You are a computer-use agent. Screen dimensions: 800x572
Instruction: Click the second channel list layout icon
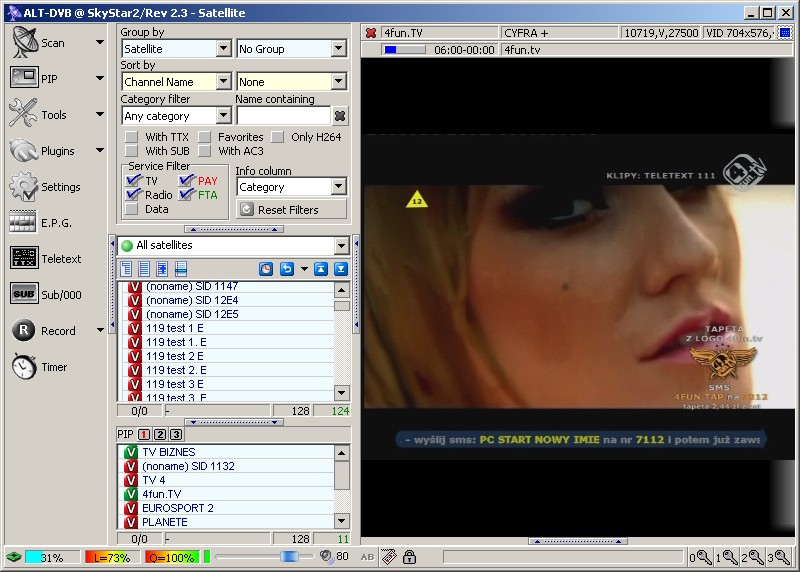[x=144, y=268]
